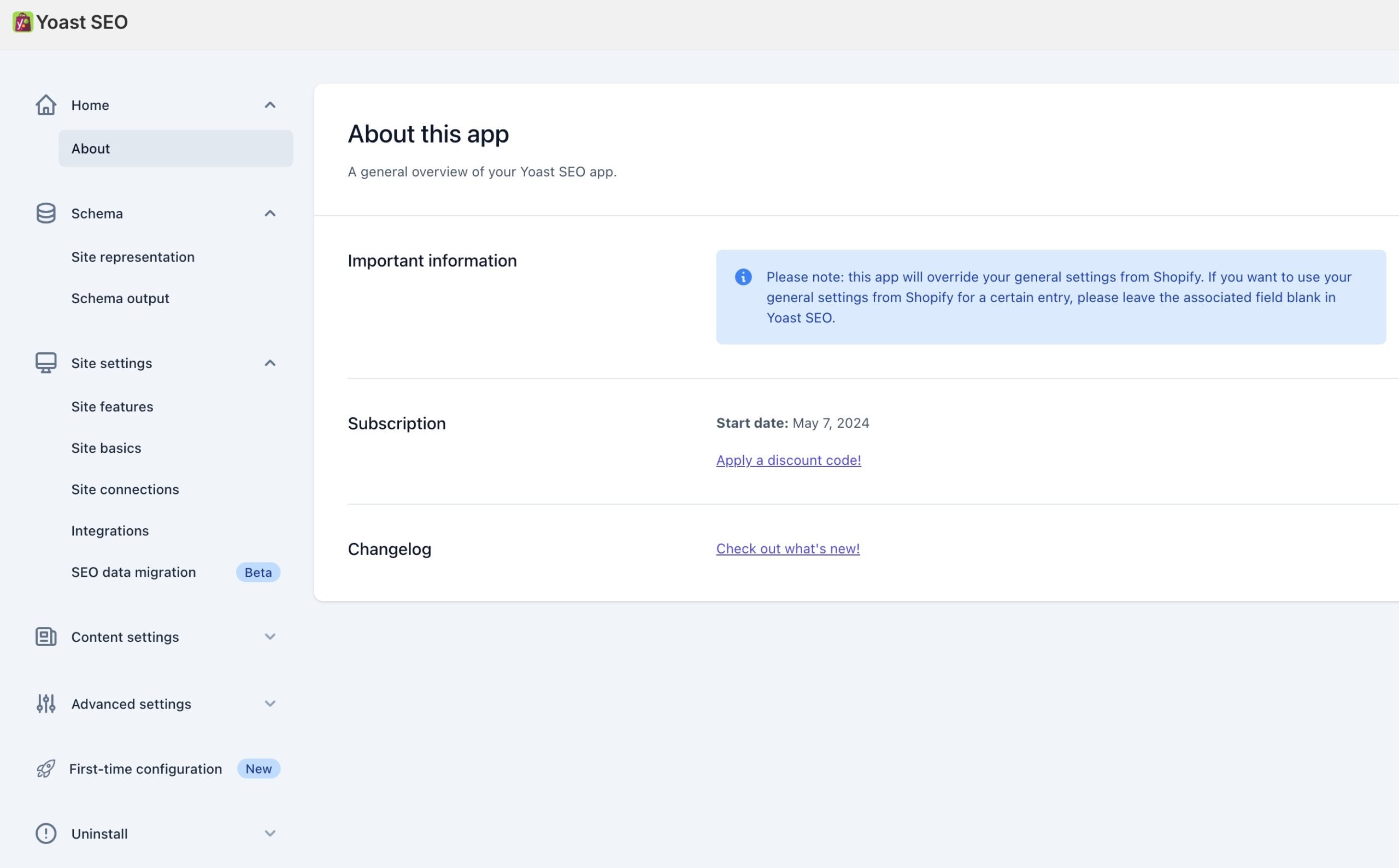Collapse the Site settings chevron
Image resolution: width=1399 pixels, height=868 pixels.
tap(270, 363)
